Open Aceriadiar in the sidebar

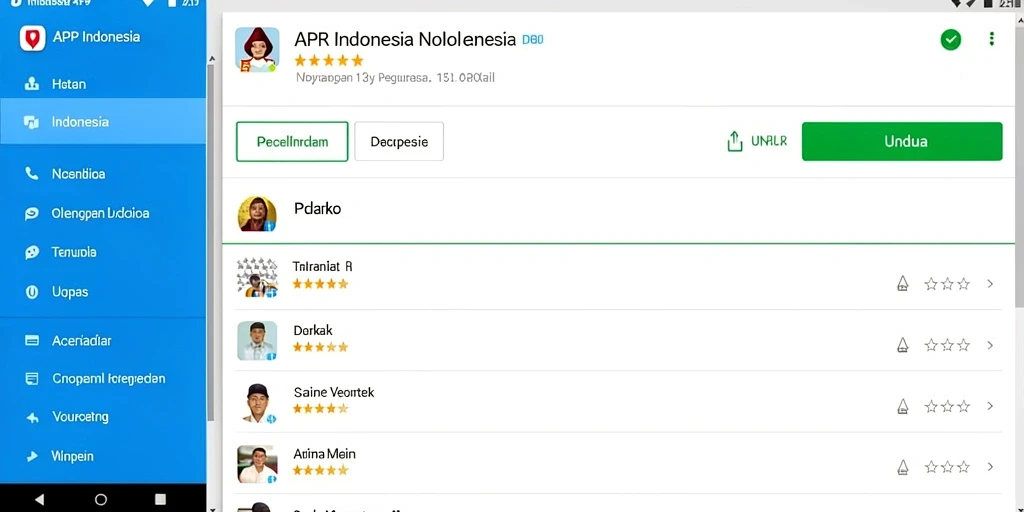103,340
